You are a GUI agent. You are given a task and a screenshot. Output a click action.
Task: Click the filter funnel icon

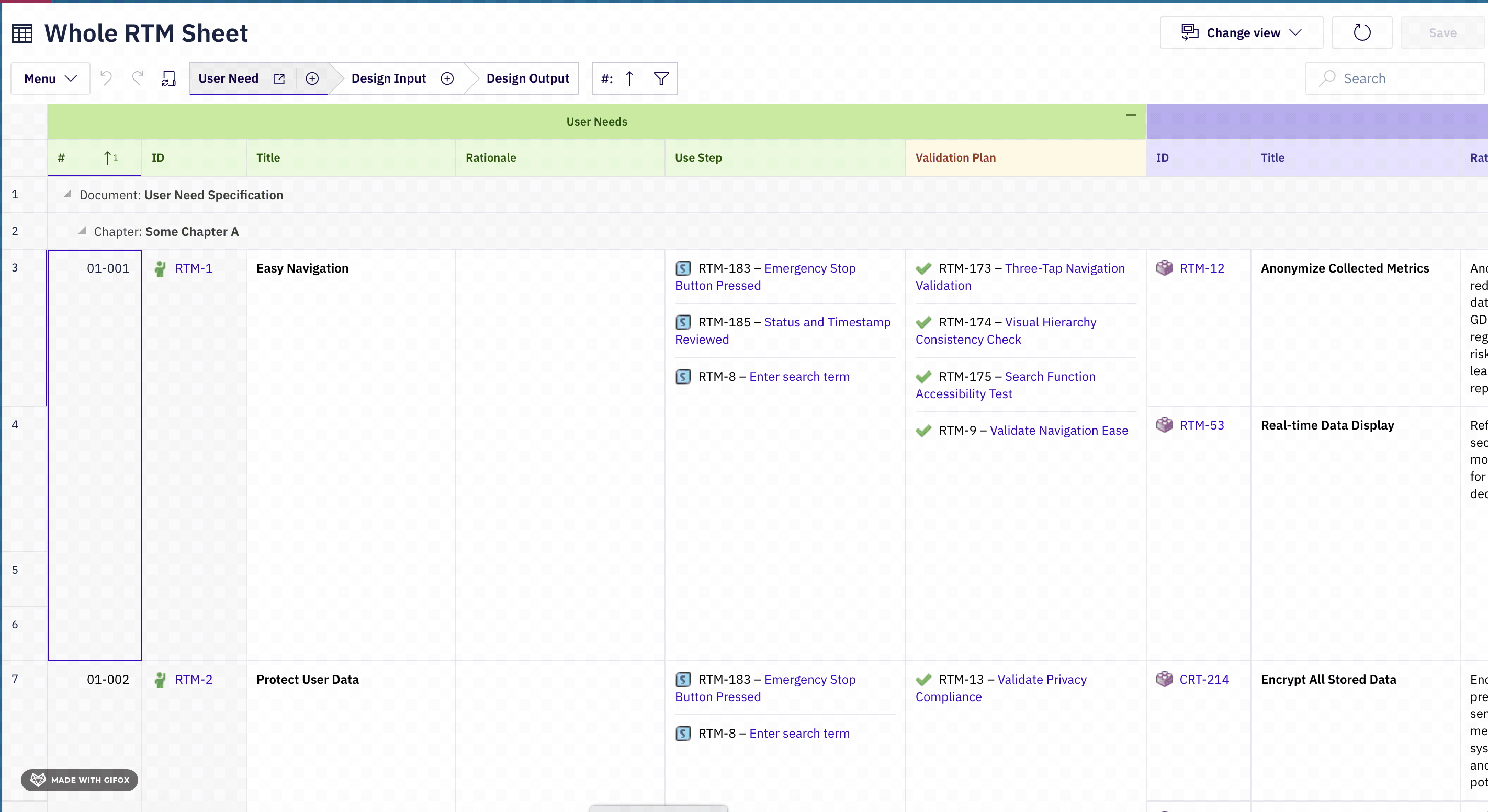click(x=661, y=78)
